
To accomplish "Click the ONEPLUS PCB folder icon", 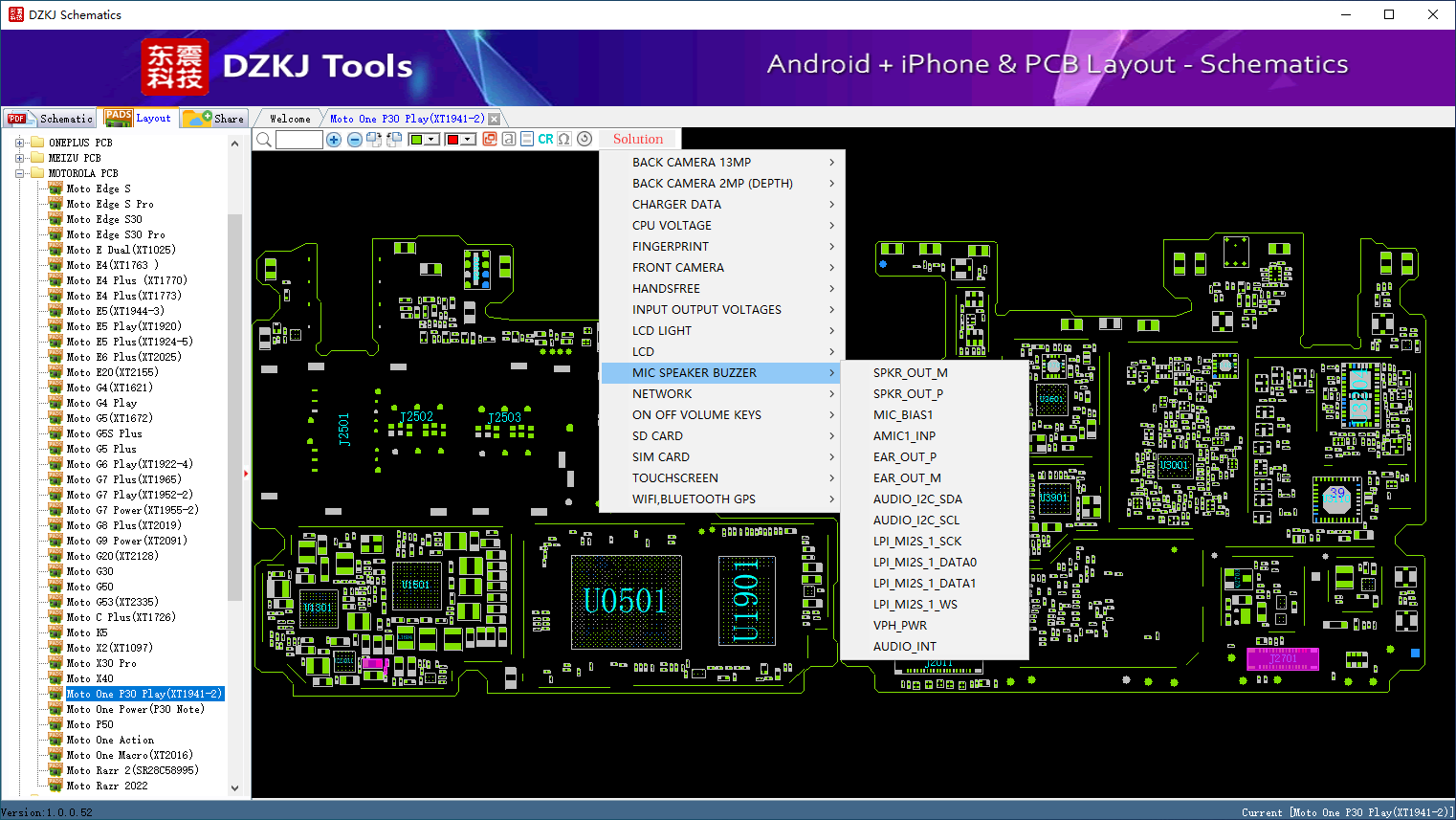I will (37, 143).
